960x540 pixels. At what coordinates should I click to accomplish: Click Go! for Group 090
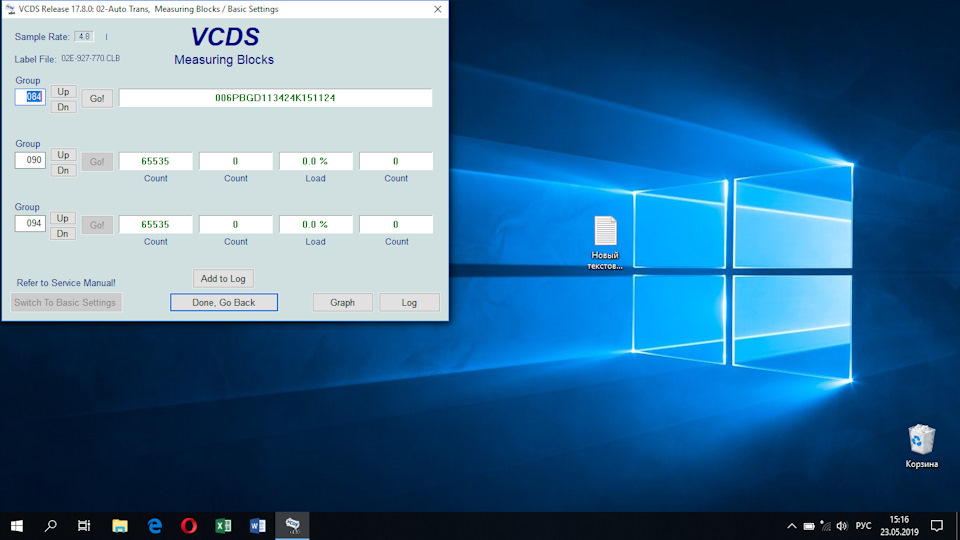click(x=97, y=162)
